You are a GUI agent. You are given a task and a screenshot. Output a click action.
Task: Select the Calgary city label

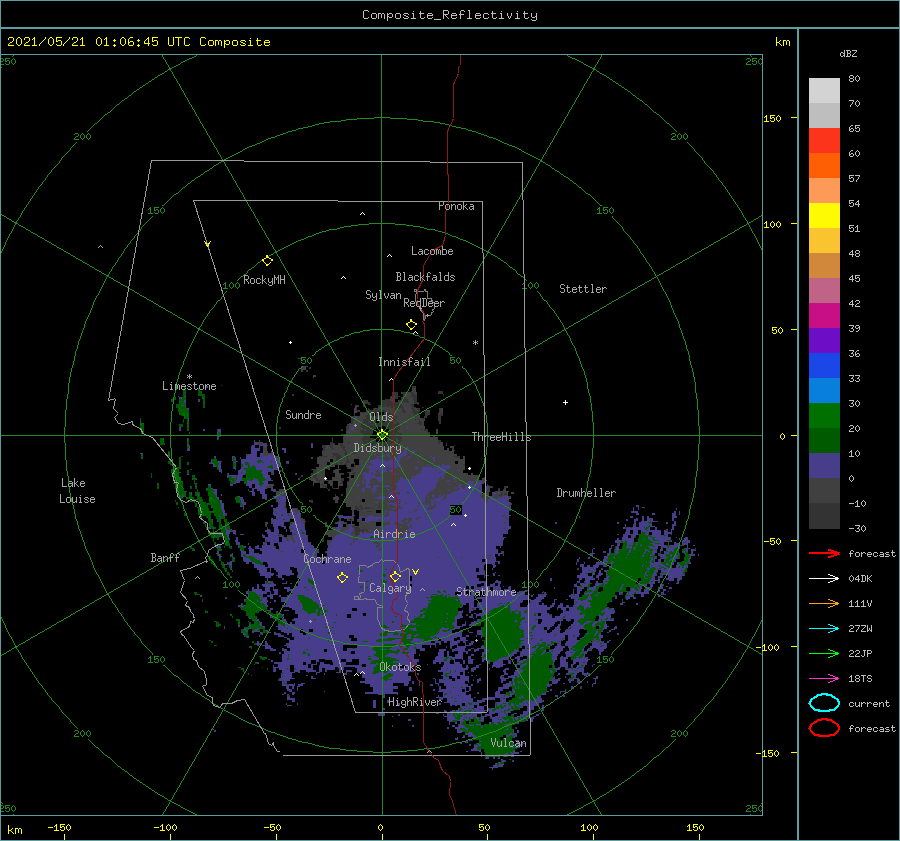click(390, 588)
